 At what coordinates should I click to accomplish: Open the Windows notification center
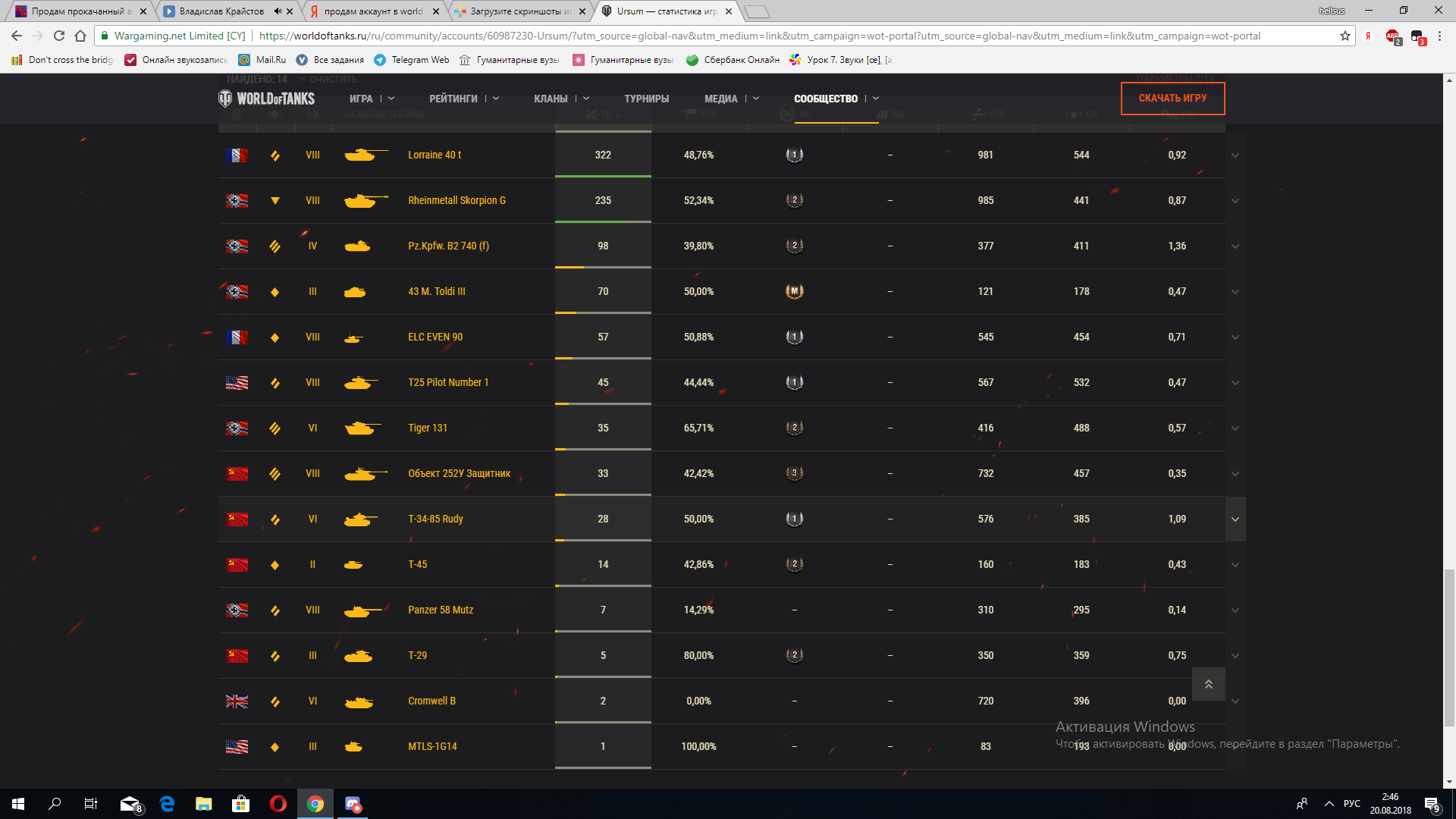point(1432,804)
